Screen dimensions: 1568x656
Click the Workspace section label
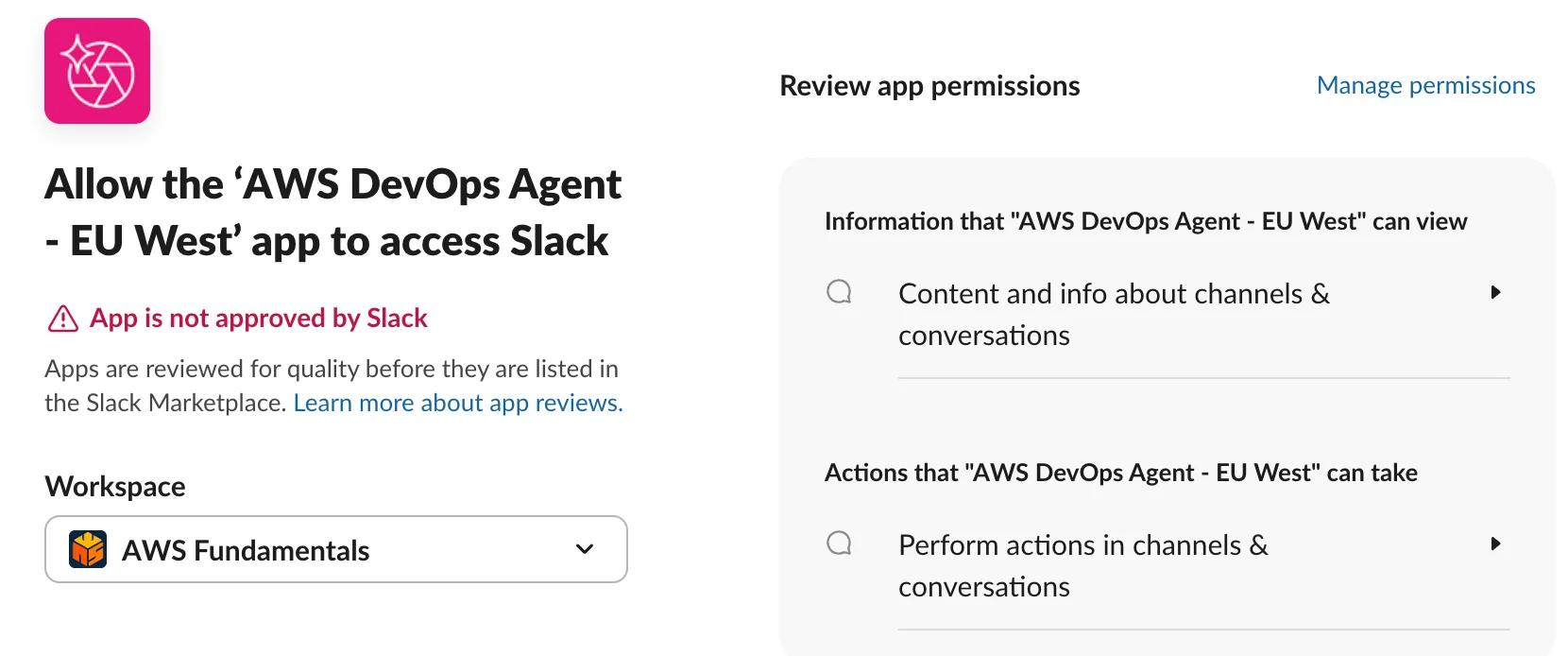(x=114, y=486)
